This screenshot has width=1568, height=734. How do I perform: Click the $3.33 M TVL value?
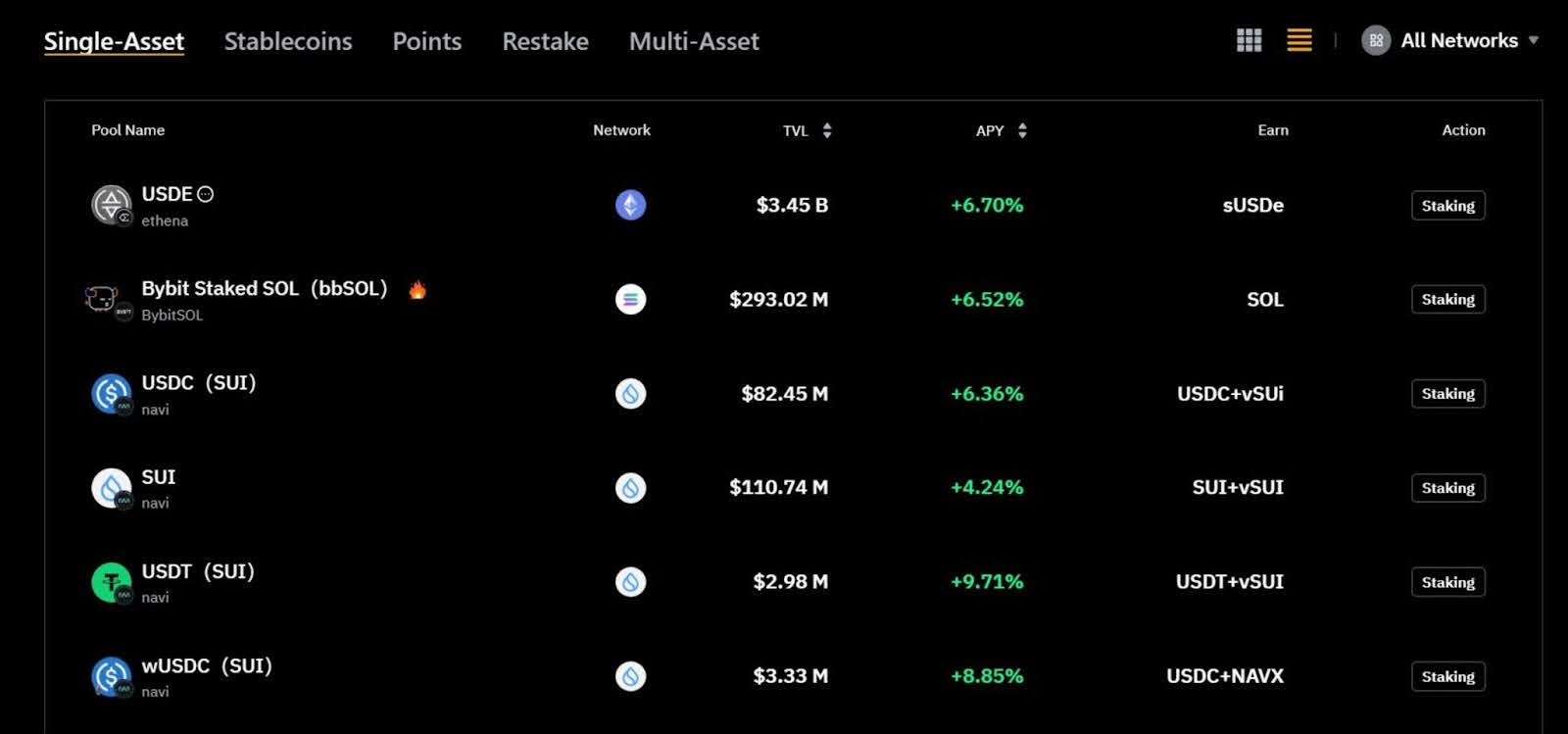[790, 675]
